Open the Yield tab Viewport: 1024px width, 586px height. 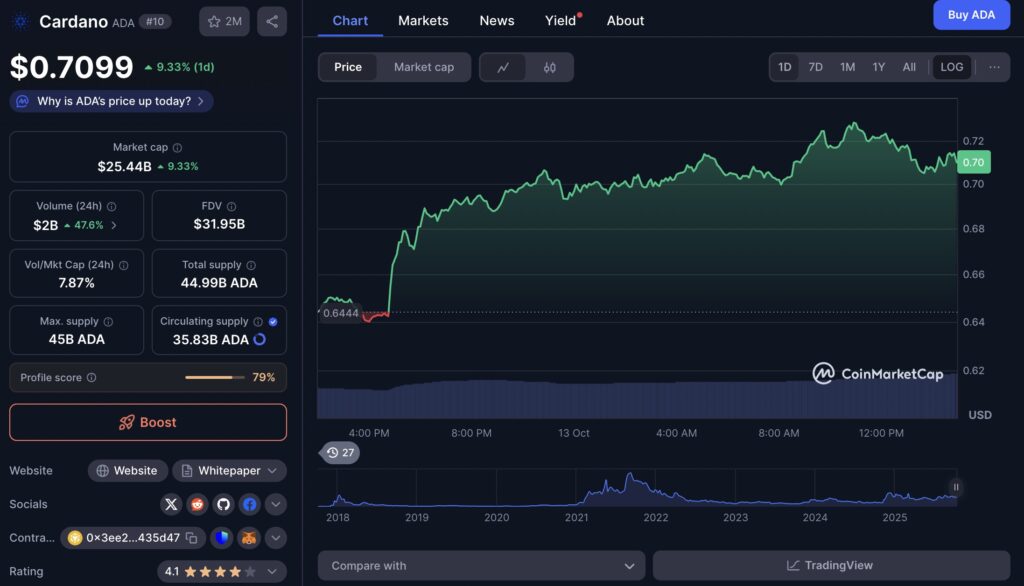coord(560,21)
